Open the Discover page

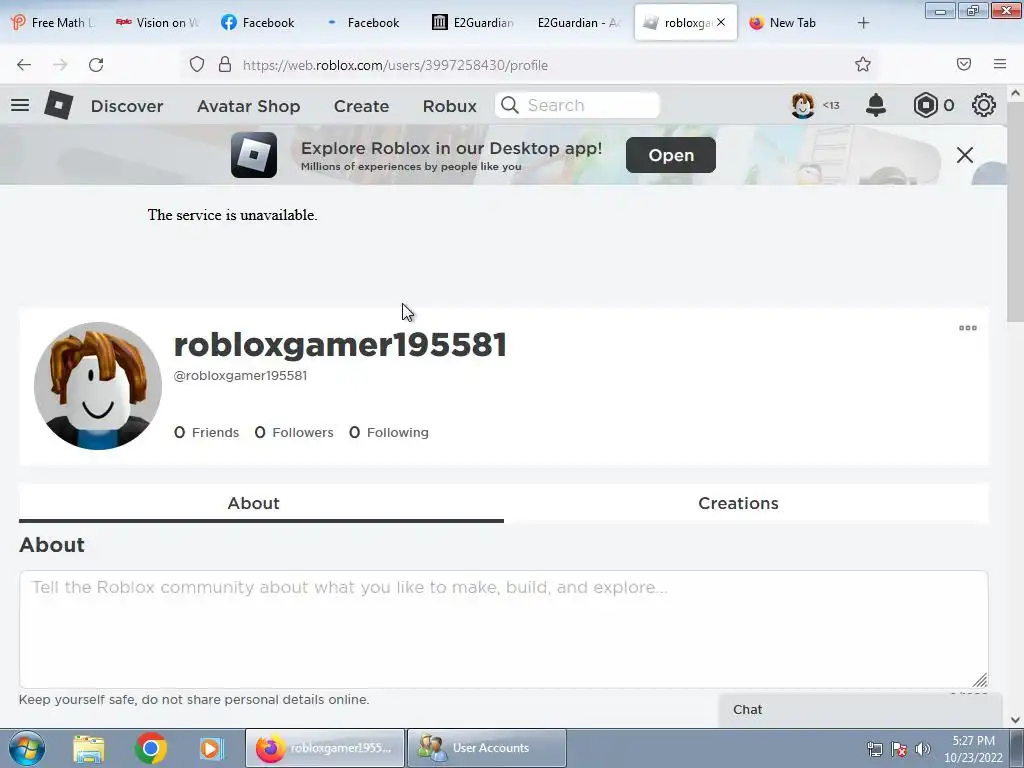click(127, 106)
